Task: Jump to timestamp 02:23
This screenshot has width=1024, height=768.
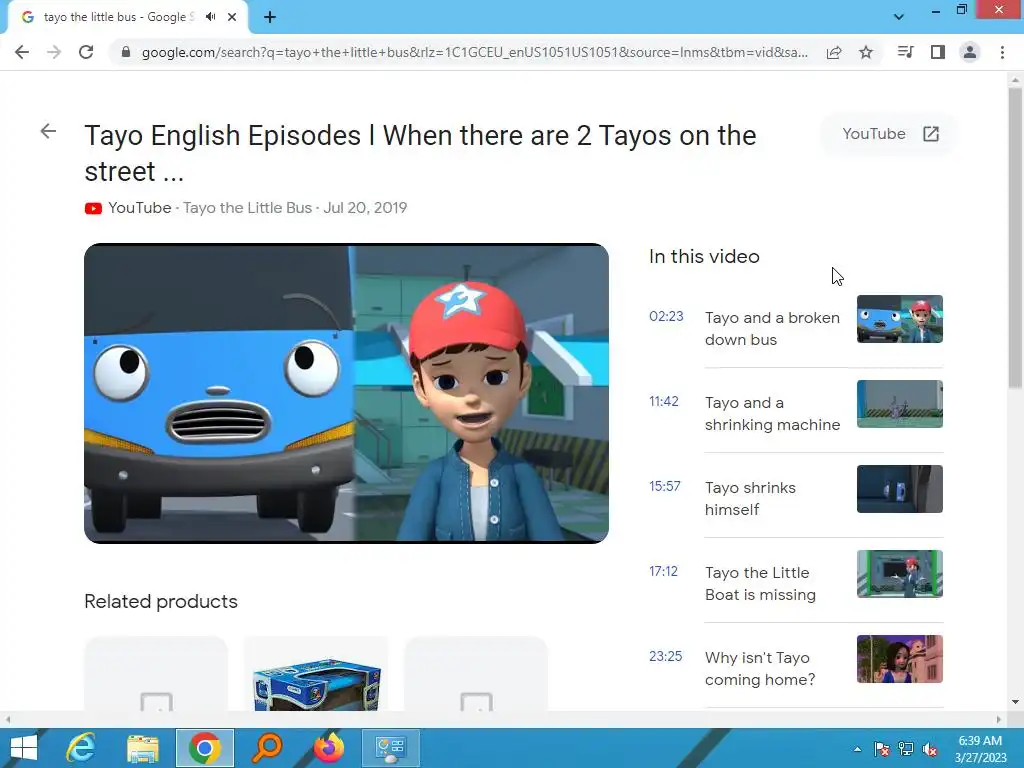Action: click(x=666, y=316)
